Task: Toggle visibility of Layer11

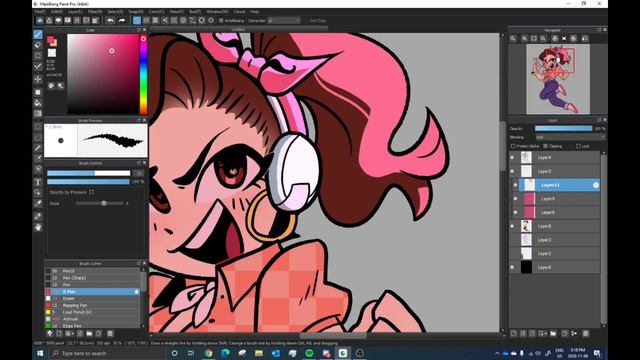Action: coord(515,185)
